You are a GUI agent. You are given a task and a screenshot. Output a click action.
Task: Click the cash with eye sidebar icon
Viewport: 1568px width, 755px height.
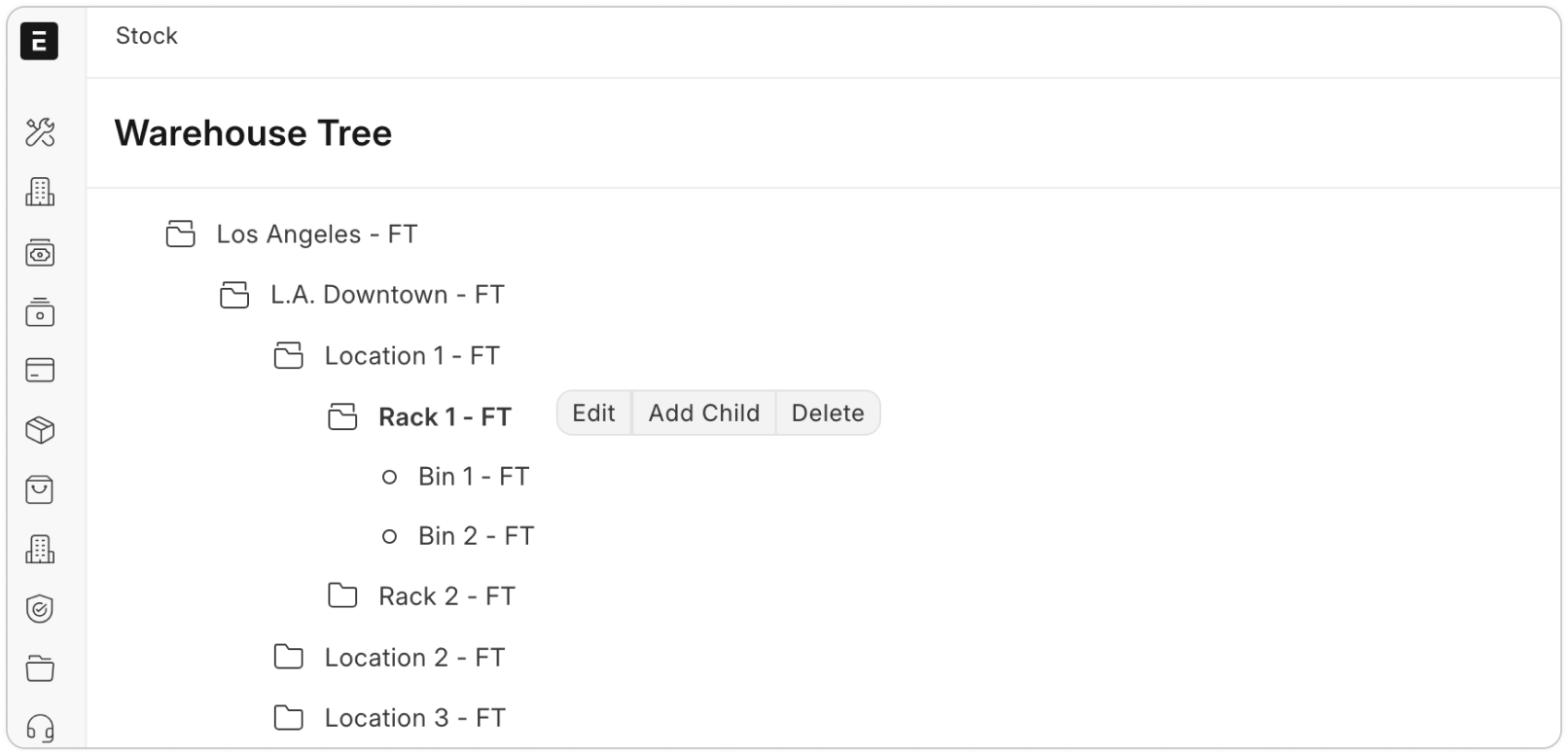[40, 253]
